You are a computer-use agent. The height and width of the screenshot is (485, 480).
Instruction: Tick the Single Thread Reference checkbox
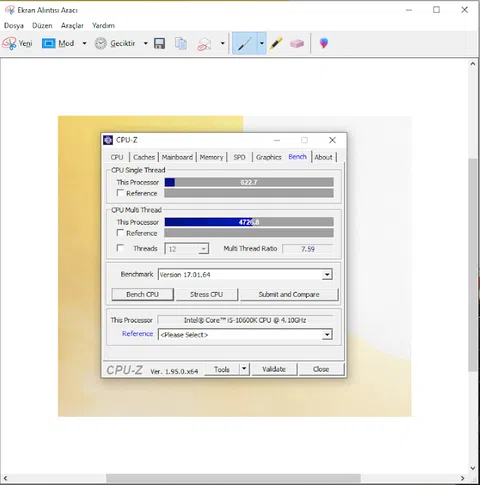click(120, 193)
